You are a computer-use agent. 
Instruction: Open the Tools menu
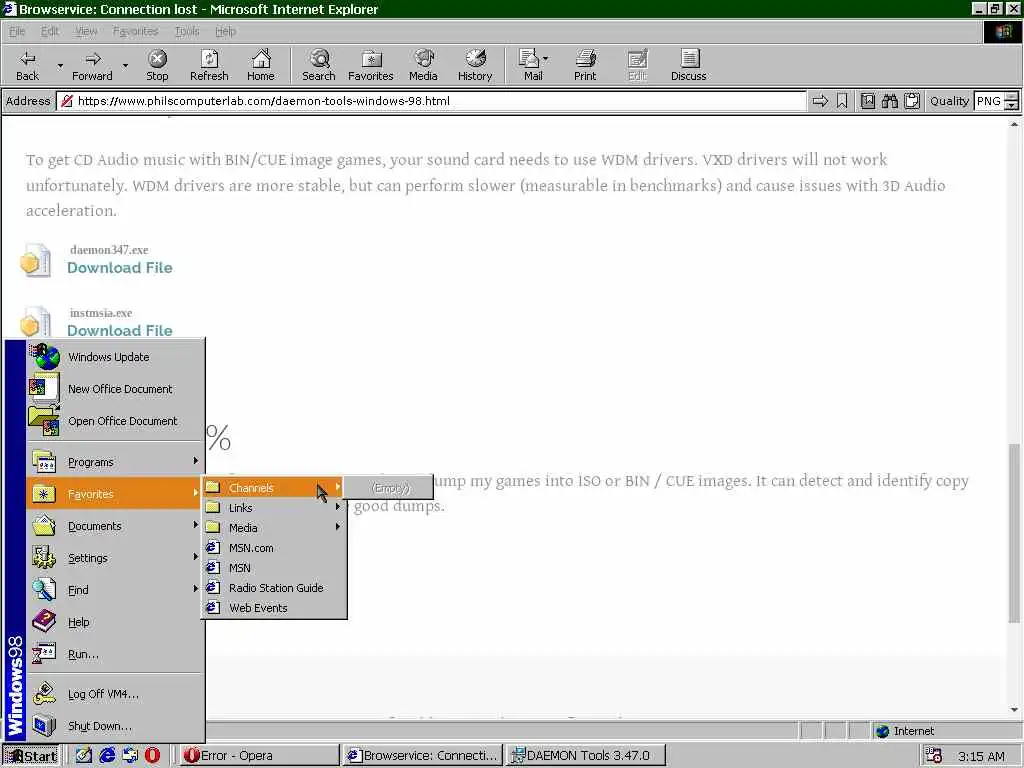pos(187,31)
